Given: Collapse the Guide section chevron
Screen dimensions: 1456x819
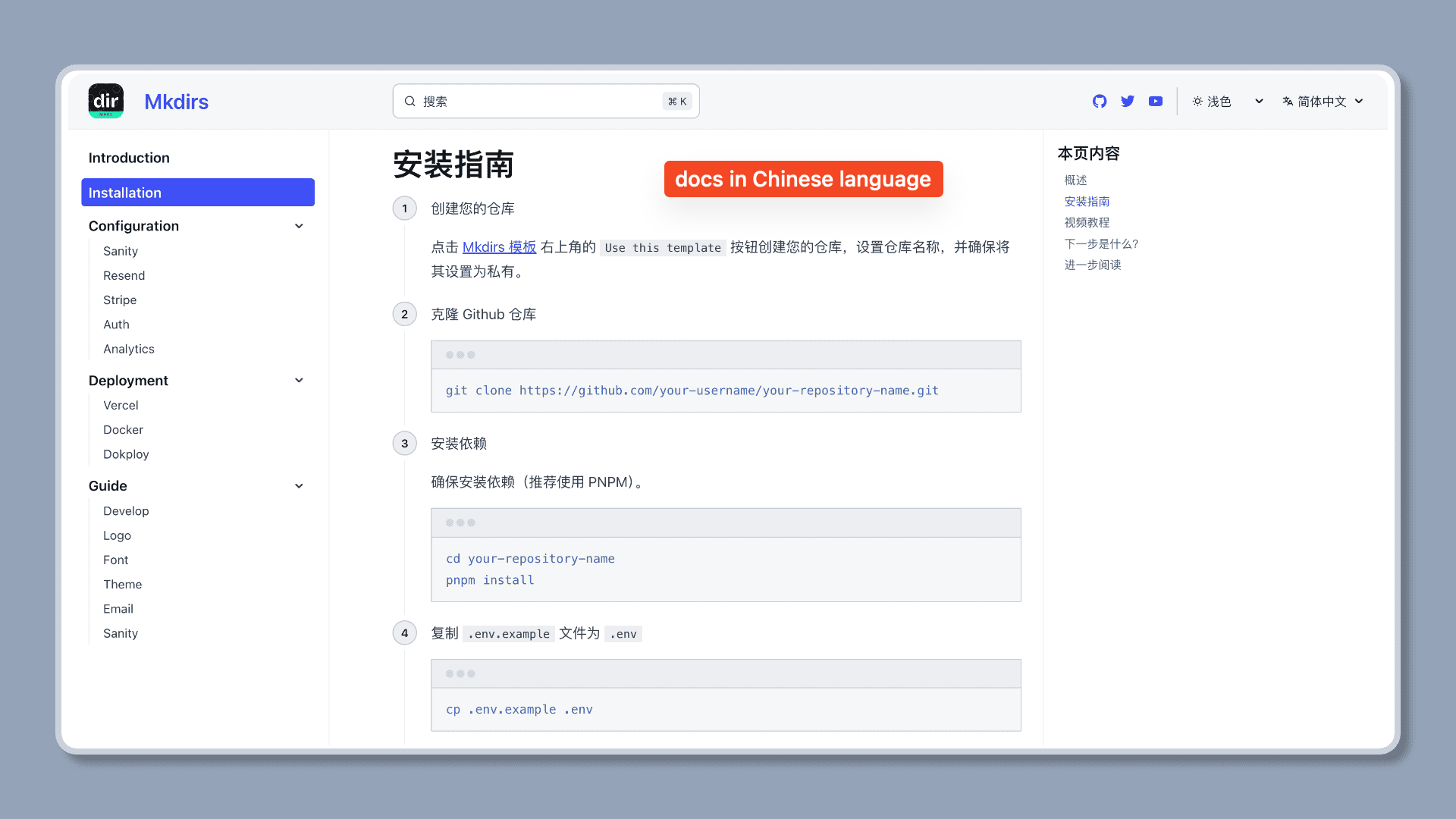Looking at the screenshot, I should pos(299,486).
